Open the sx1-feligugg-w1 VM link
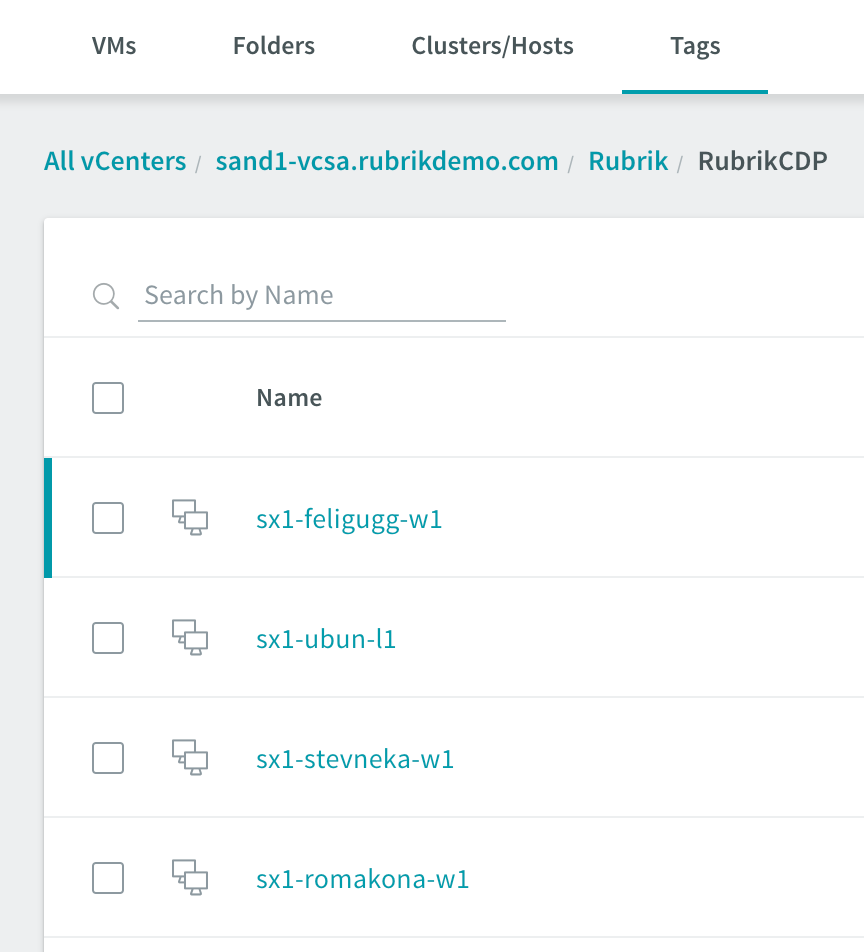Screen dimensions: 864x952 [x=349, y=520]
